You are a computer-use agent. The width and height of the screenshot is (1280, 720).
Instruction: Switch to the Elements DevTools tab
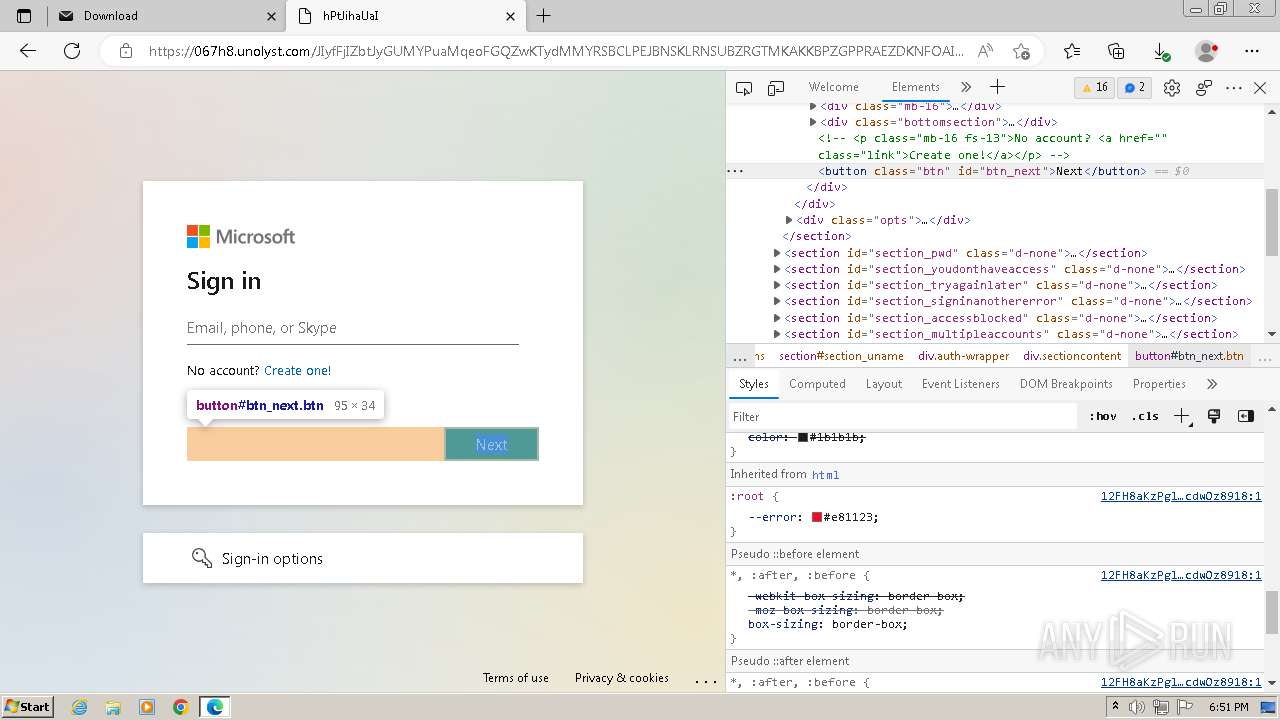[x=915, y=87]
